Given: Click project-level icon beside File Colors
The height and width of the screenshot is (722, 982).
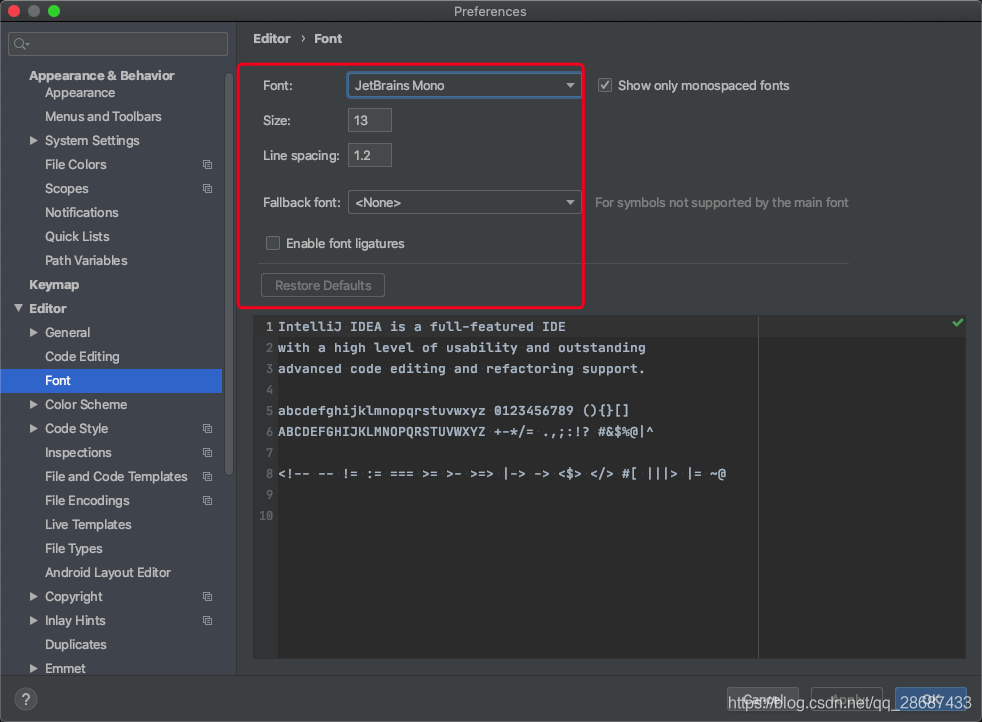Looking at the screenshot, I should click(x=207, y=165).
